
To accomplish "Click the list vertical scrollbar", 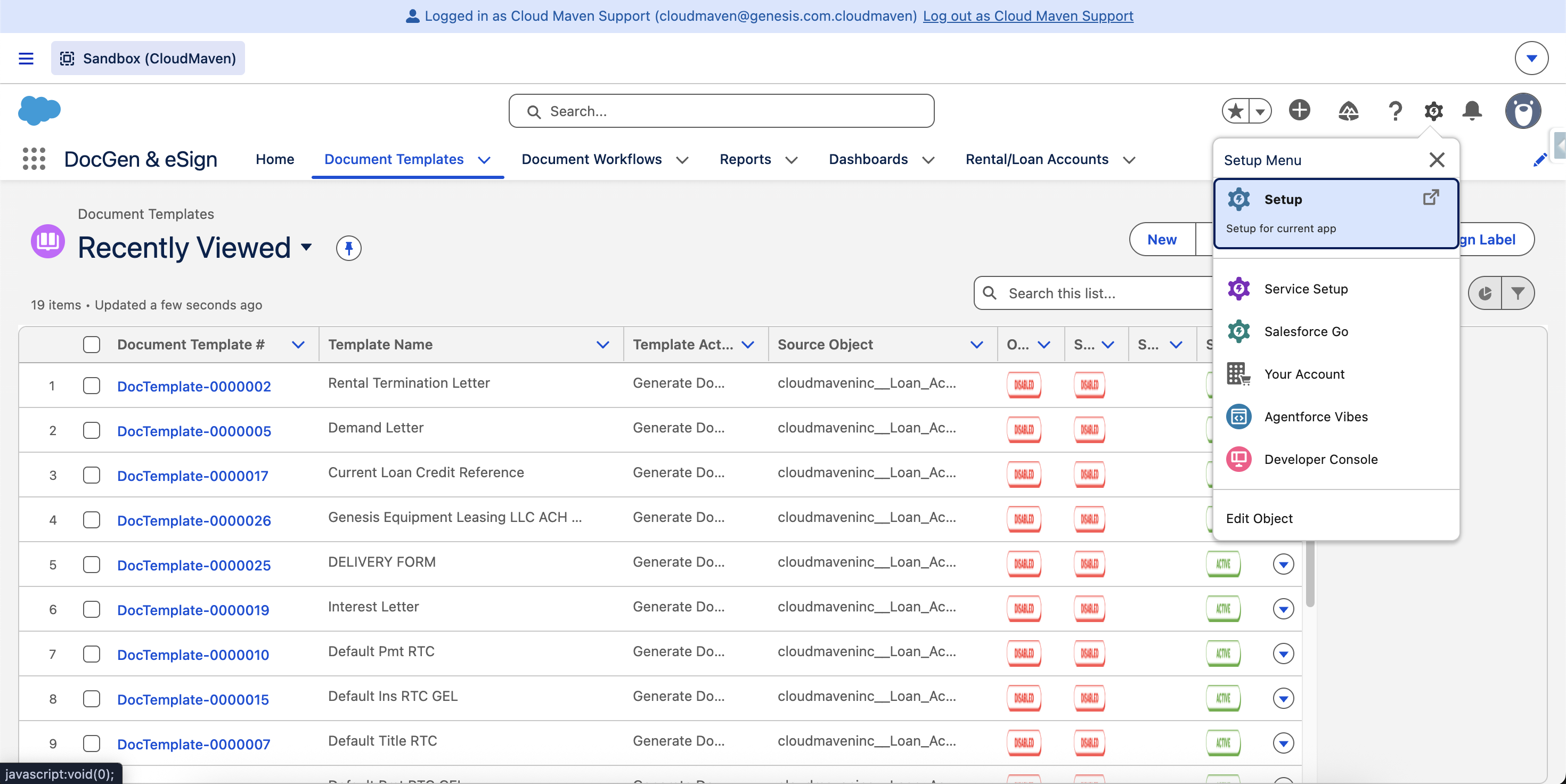I will click(1309, 574).
